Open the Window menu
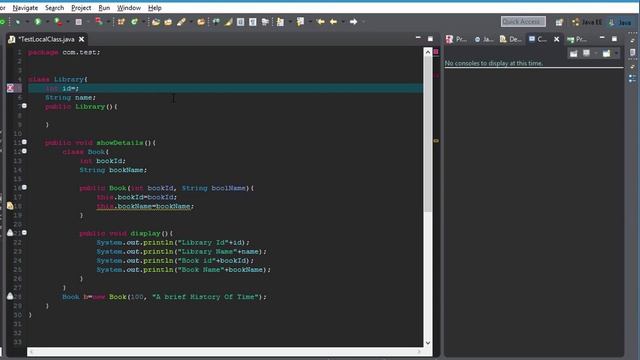This screenshot has width=640, height=360. pos(129,8)
